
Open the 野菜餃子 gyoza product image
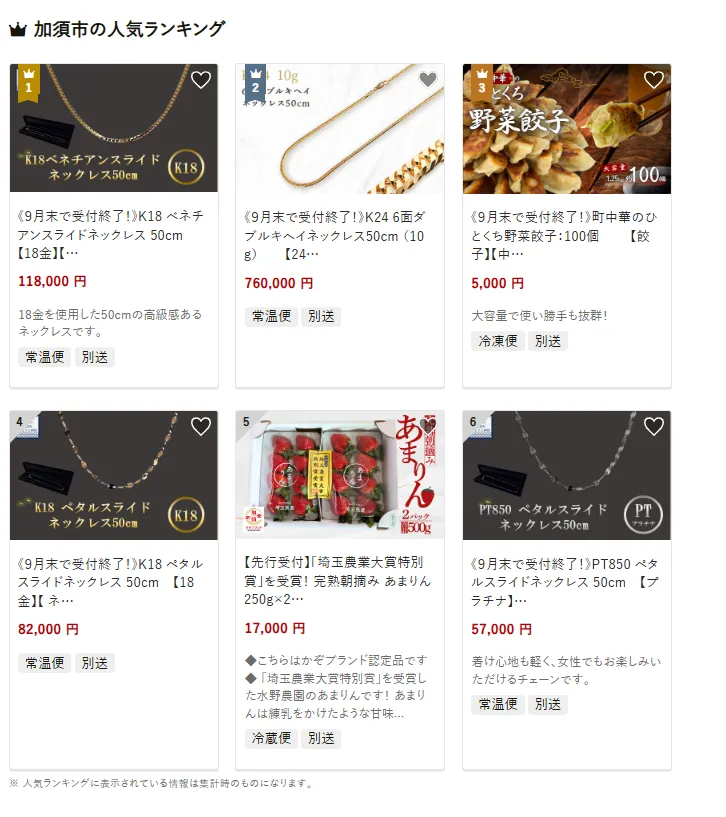tap(567, 129)
